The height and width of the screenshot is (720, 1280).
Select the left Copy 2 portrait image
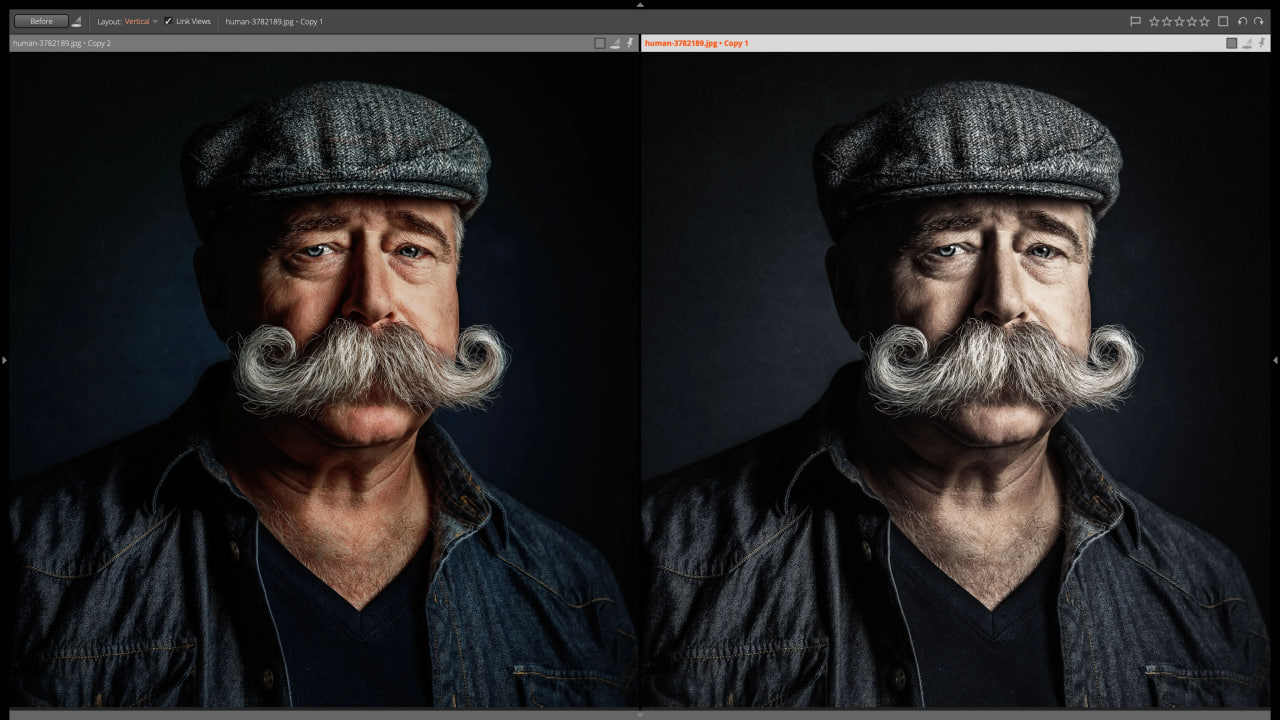click(323, 380)
